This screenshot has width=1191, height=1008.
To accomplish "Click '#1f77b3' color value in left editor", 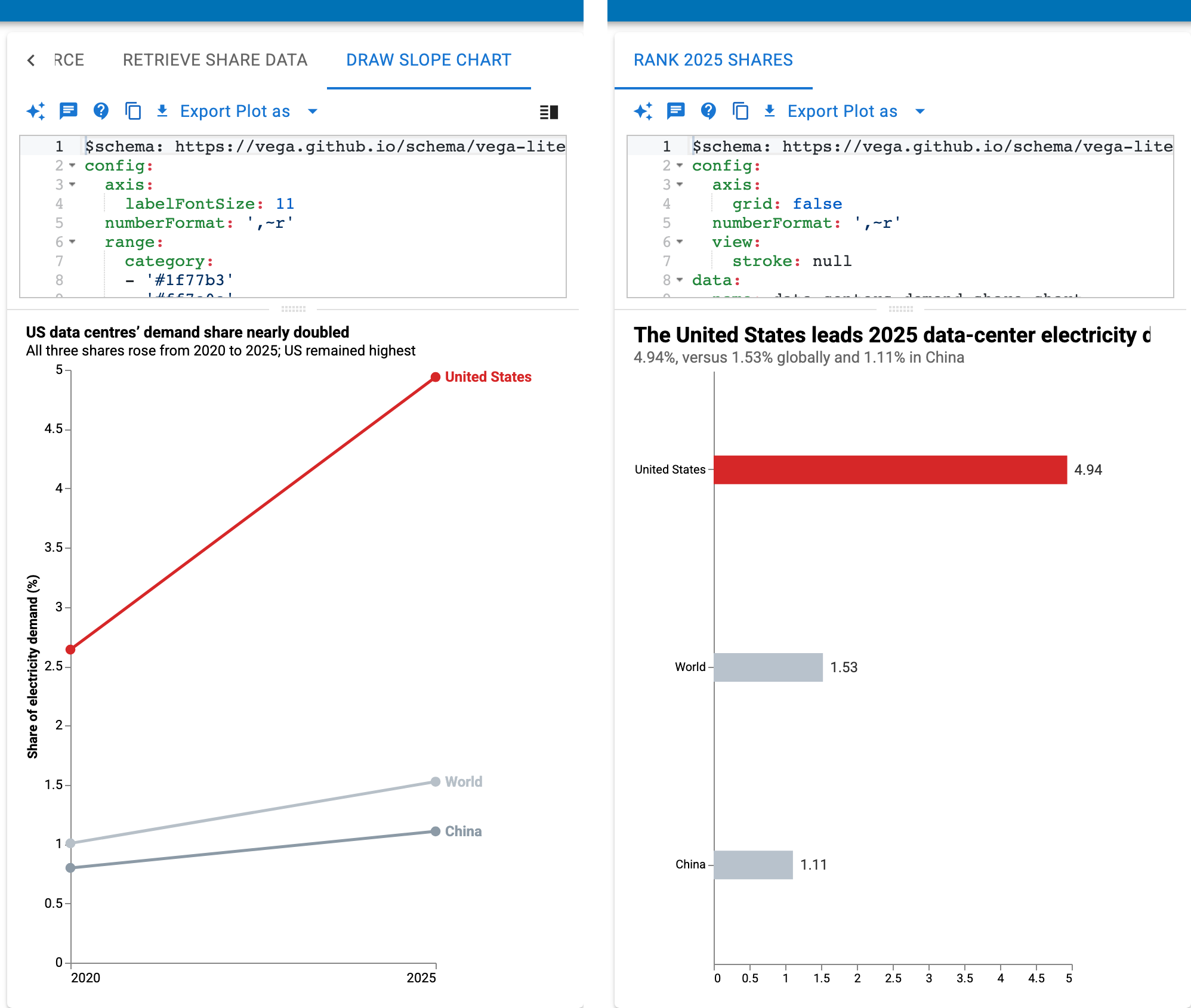I will click(x=190, y=280).
